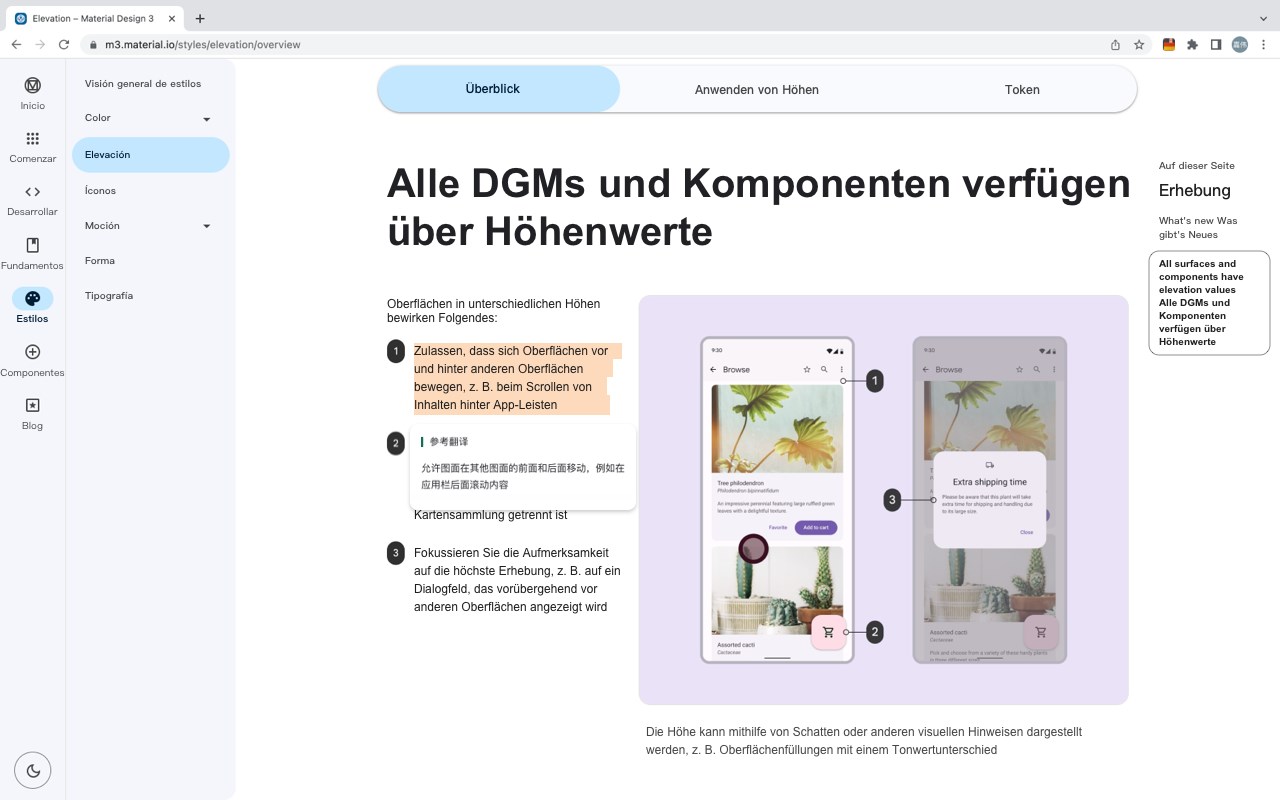Click the Auf dieser Seite label
The image size is (1280, 800).
pyautogui.click(x=1197, y=165)
